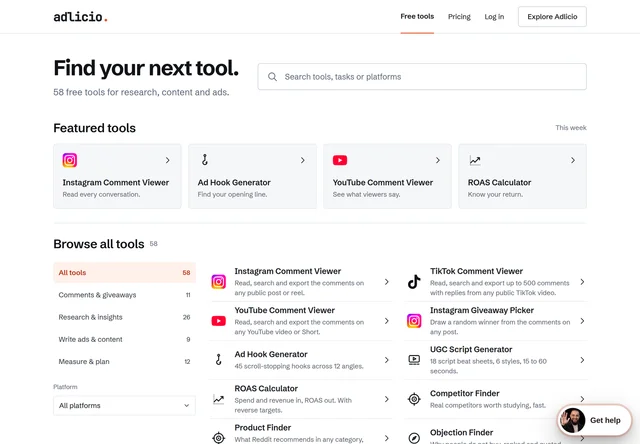Focus the Search tools, tasks or platforms field
Image resolution: width=640 pixels, height=444 pixels.
[x=422, y=77]
